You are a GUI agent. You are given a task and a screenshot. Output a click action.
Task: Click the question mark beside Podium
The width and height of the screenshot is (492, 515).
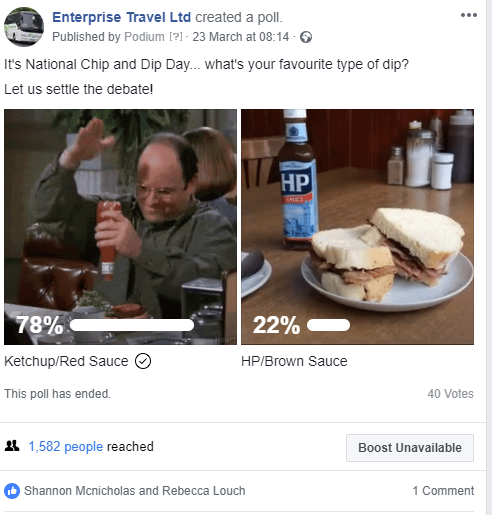click(x=176, y=36)
